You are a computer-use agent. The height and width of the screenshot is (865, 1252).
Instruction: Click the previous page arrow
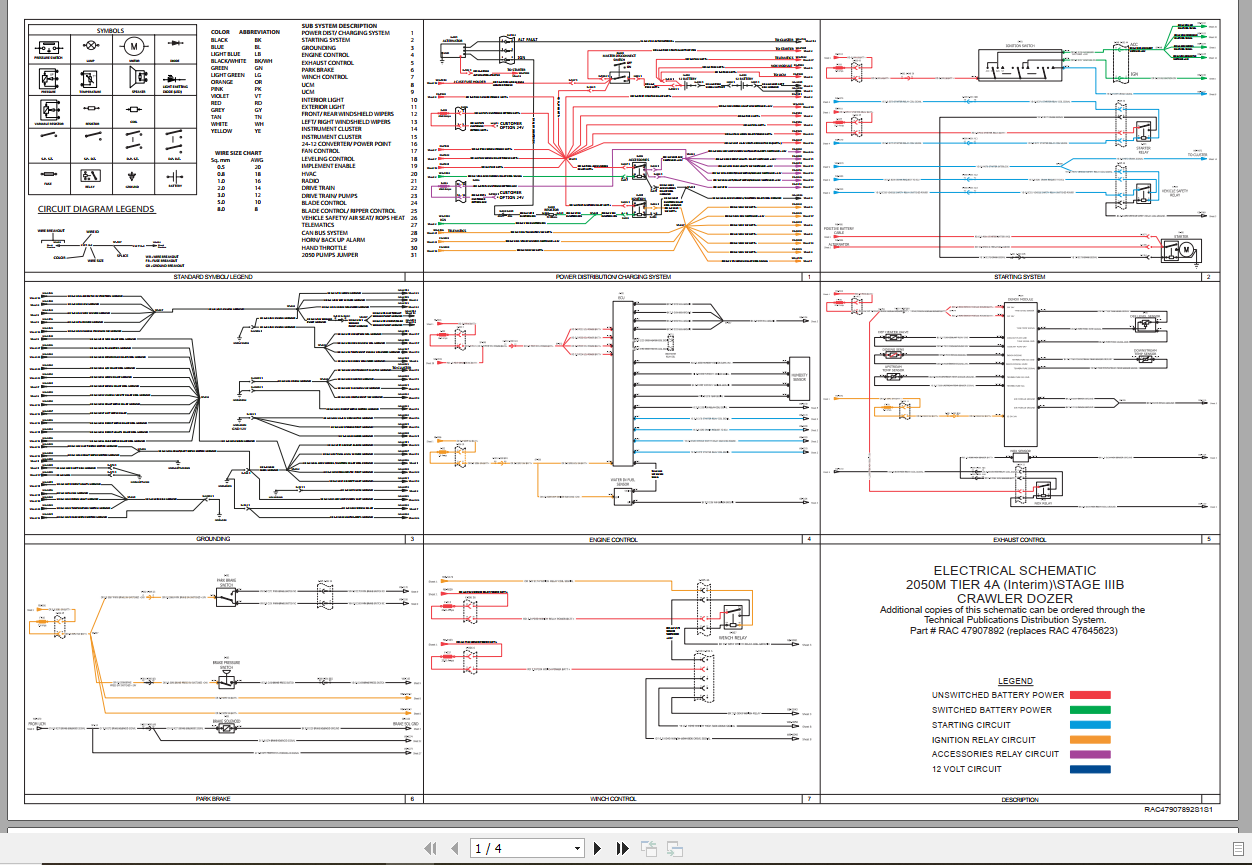pos(453,849)
